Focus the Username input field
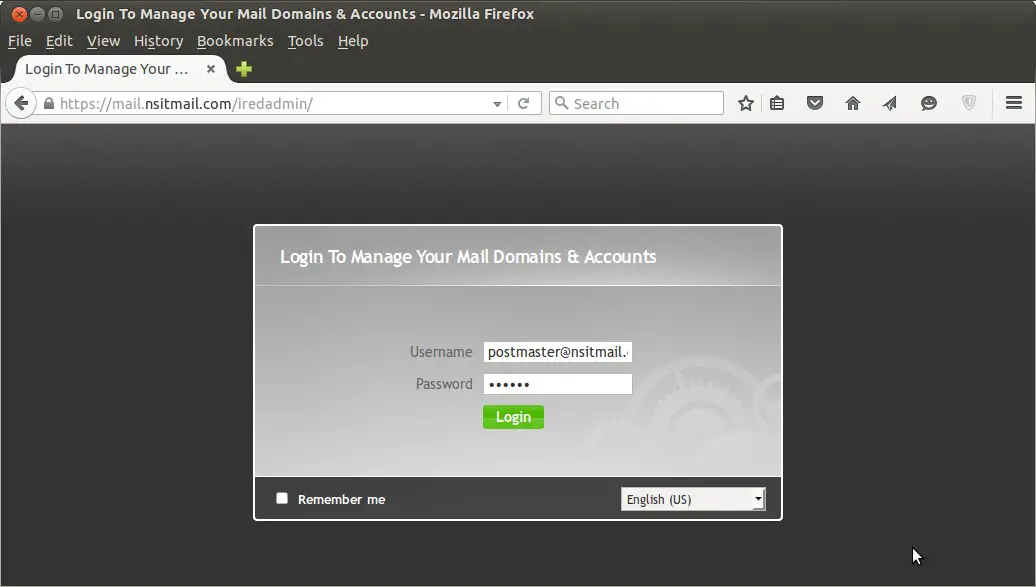This screenshot has width=1036, height=587. [558, 352]
